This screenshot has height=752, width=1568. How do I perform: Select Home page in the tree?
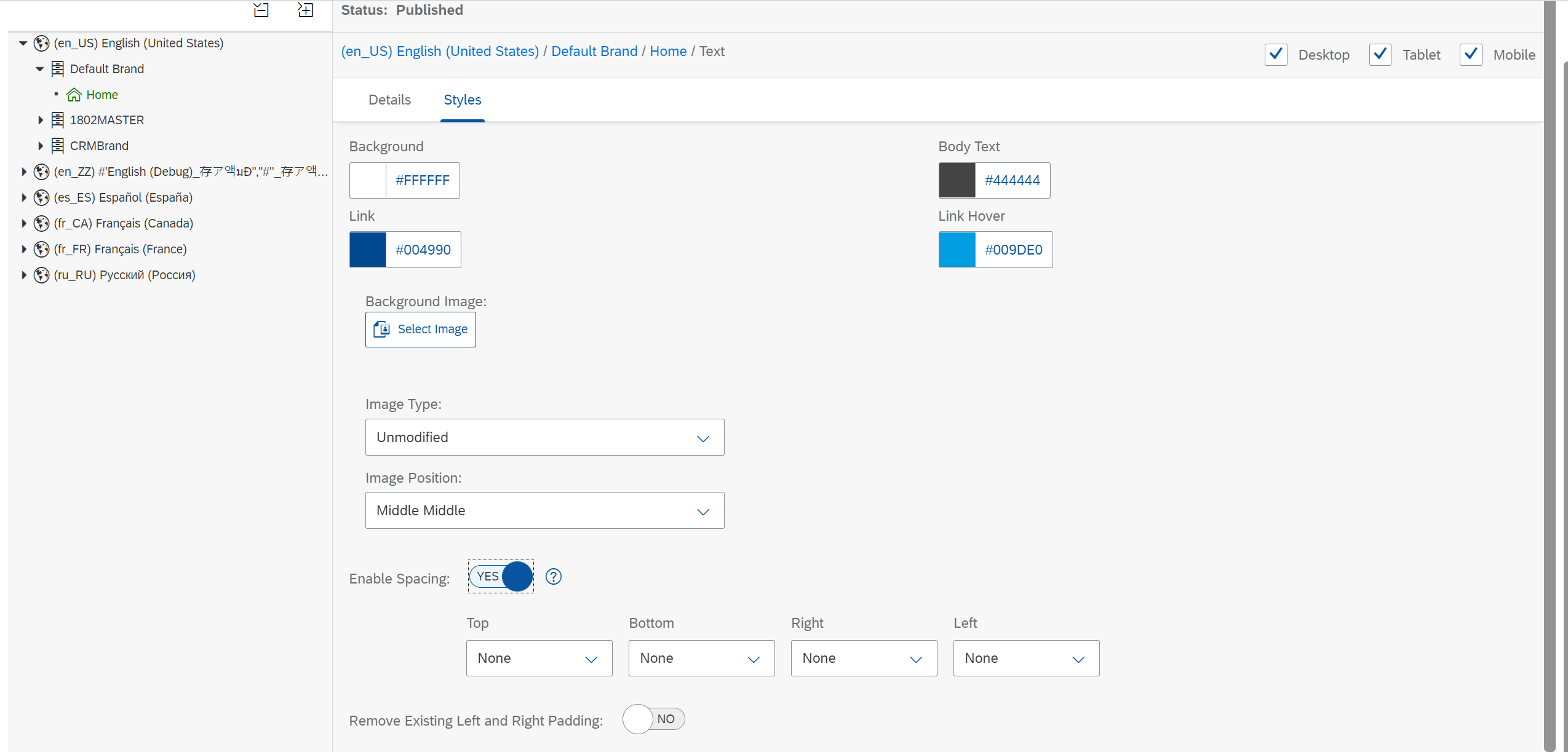tap(102, 95)
